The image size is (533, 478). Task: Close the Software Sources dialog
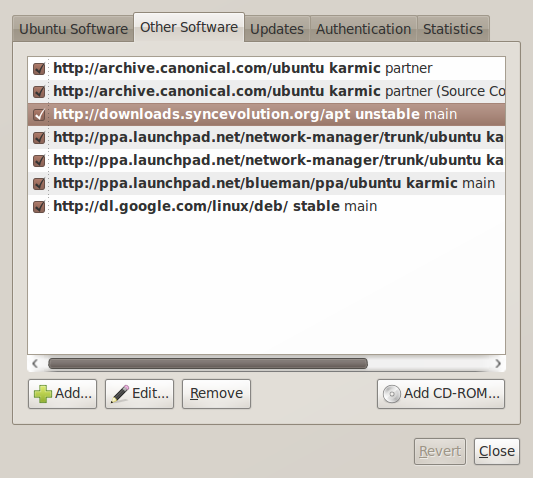pyautogui.click(x=497, y=451)
